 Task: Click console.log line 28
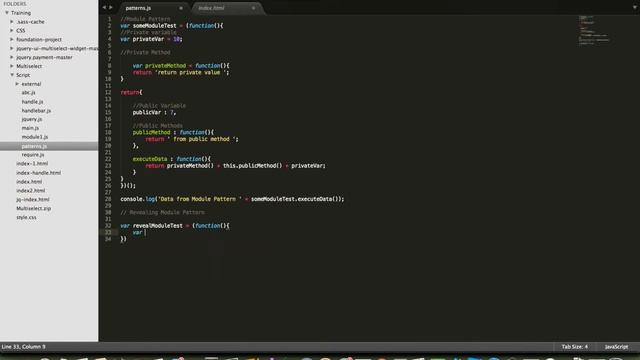232,199
